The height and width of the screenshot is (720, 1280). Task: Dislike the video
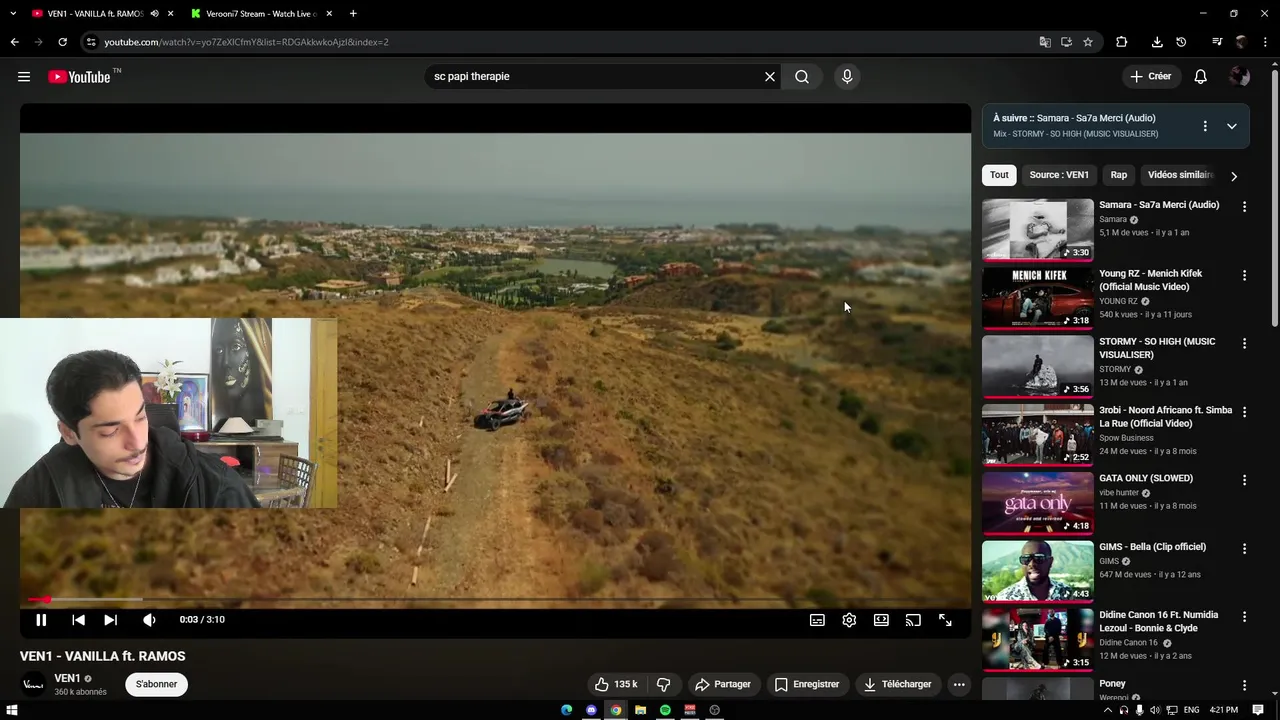coord(663,684)
